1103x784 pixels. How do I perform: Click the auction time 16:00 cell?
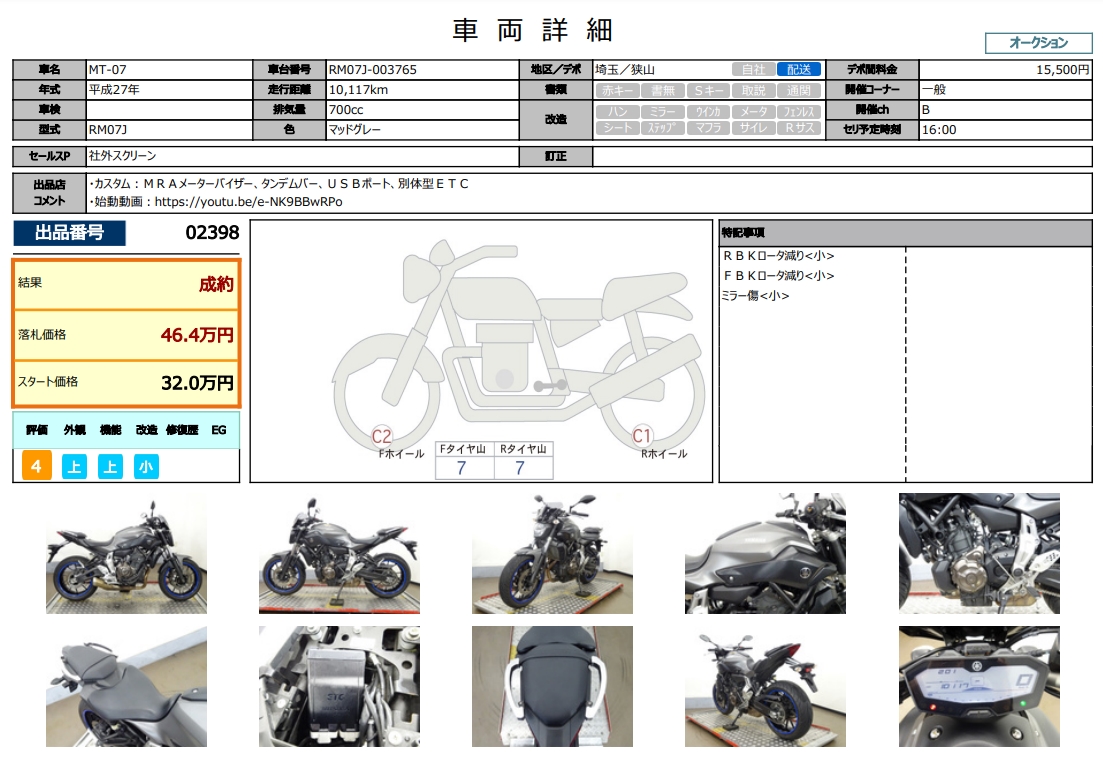1005,129
